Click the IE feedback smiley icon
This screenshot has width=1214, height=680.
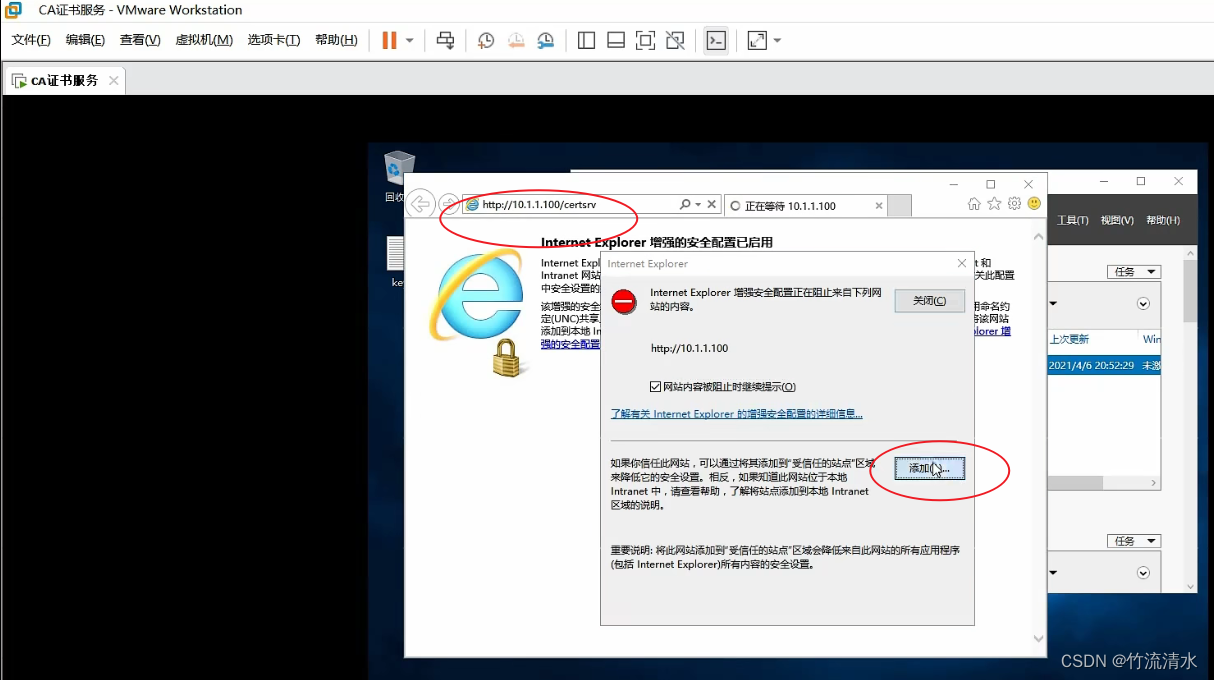(1034, 204)
